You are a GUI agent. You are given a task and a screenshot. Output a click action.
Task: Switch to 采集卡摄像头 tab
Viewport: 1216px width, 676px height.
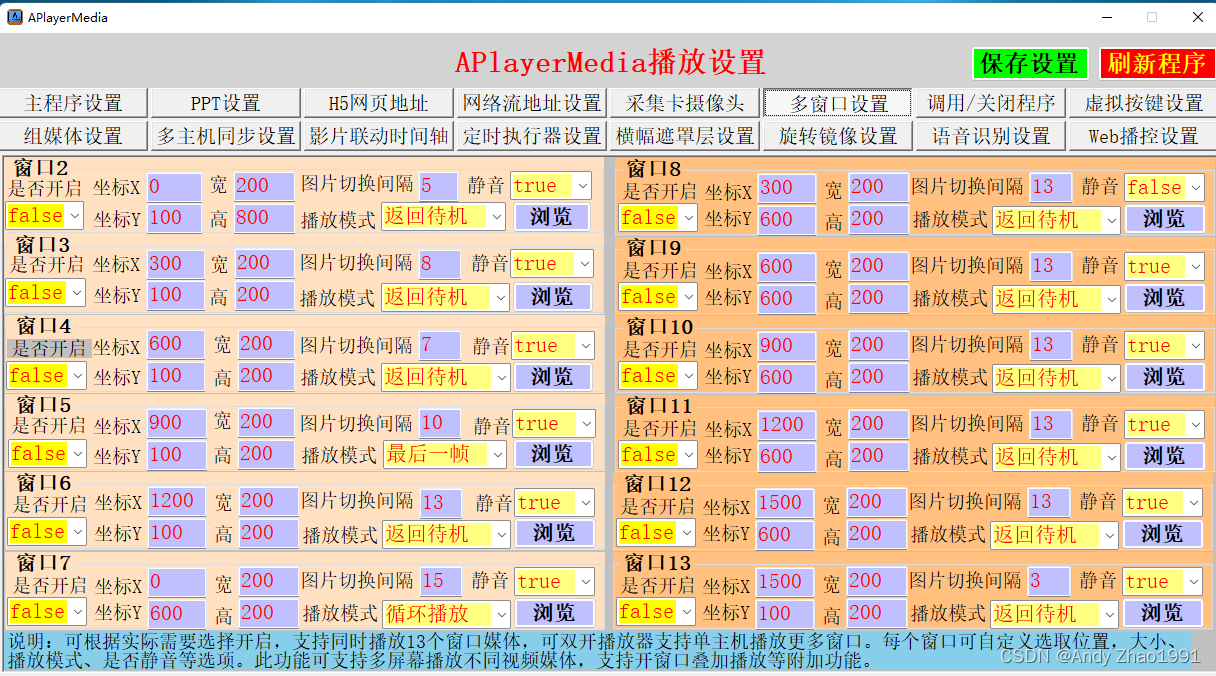coord(685,103)
